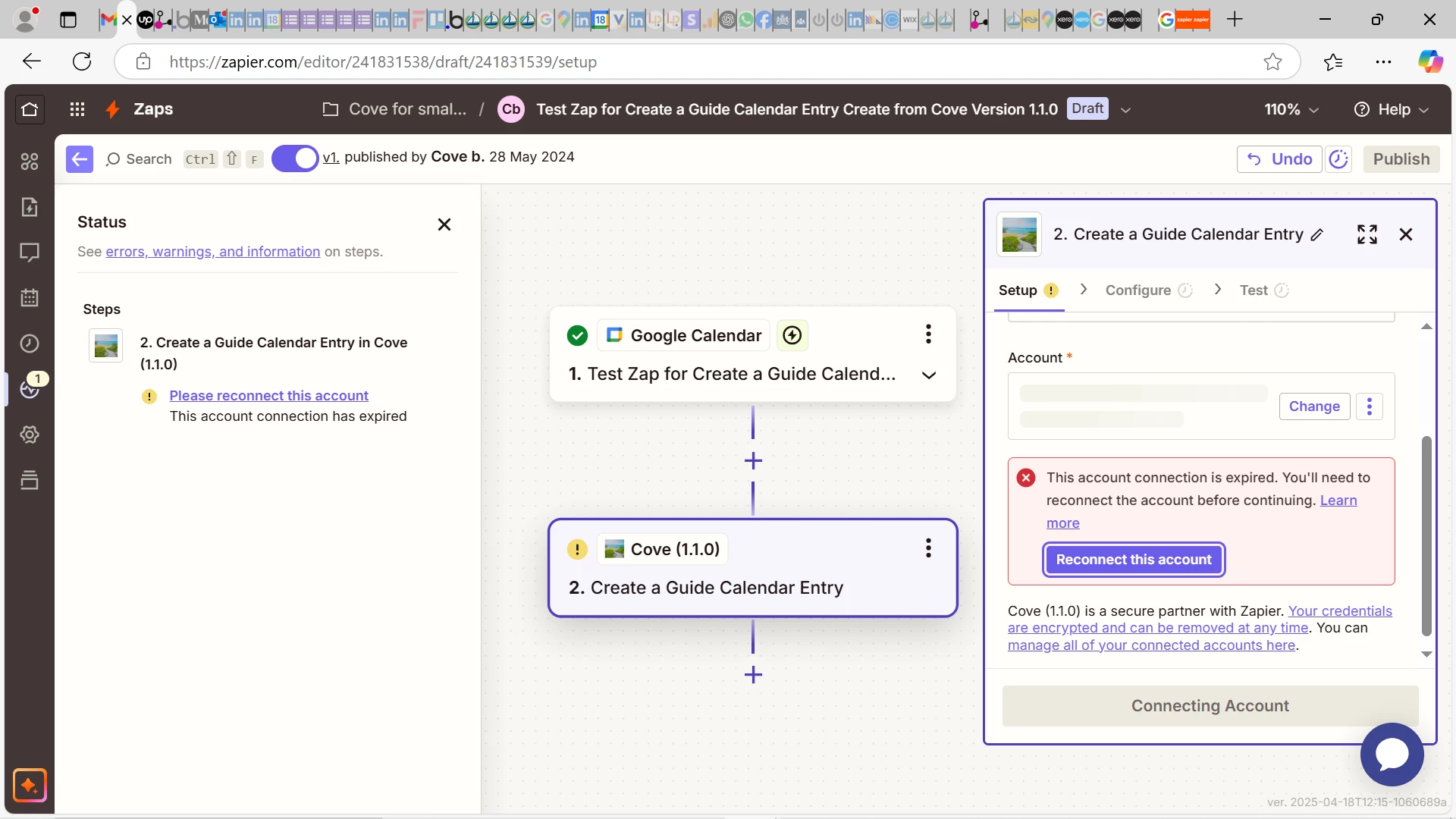
Task: Open the 110% zoom dropdown
Action: [1291, 109]
